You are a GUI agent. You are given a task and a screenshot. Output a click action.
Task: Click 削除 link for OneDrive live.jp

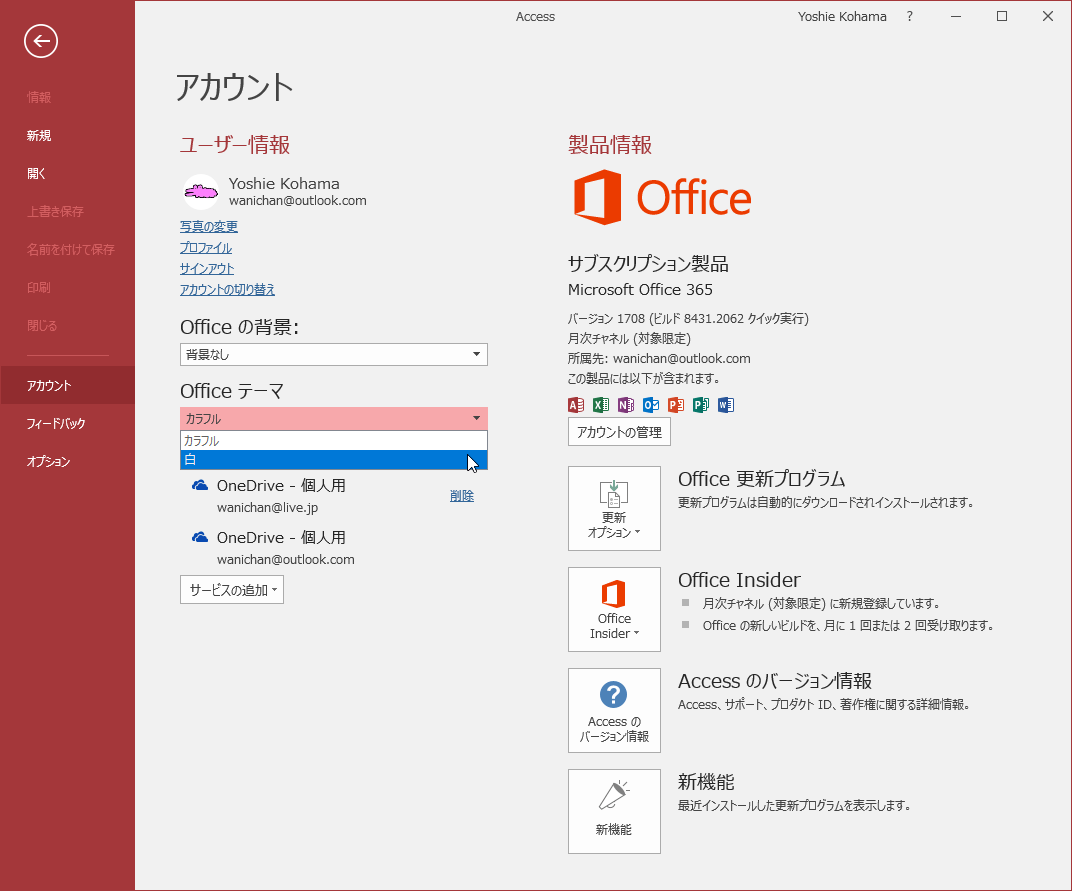point(461,496)
